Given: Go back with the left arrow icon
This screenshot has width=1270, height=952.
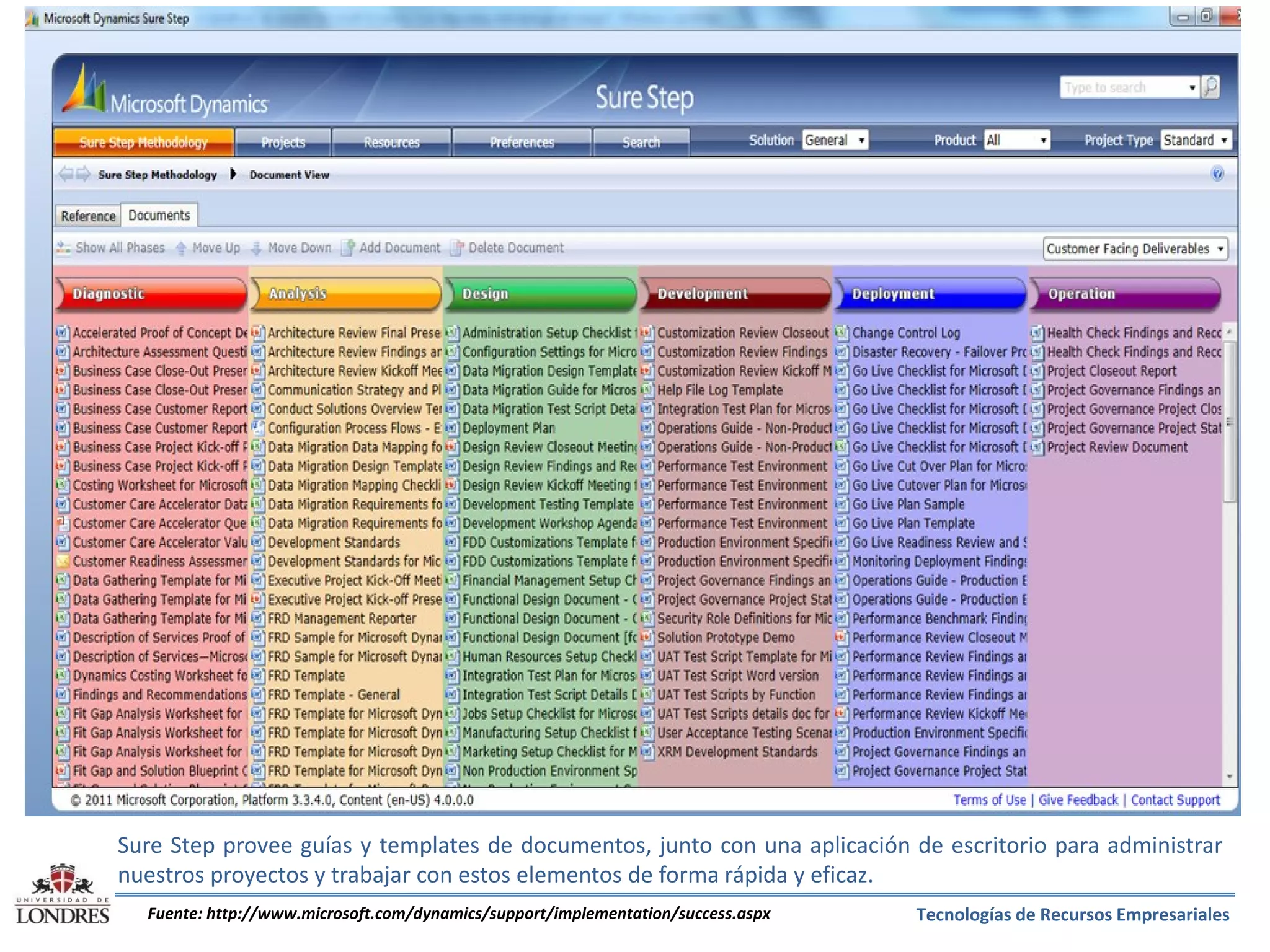Looking at the screenshot, I should 66,174.
